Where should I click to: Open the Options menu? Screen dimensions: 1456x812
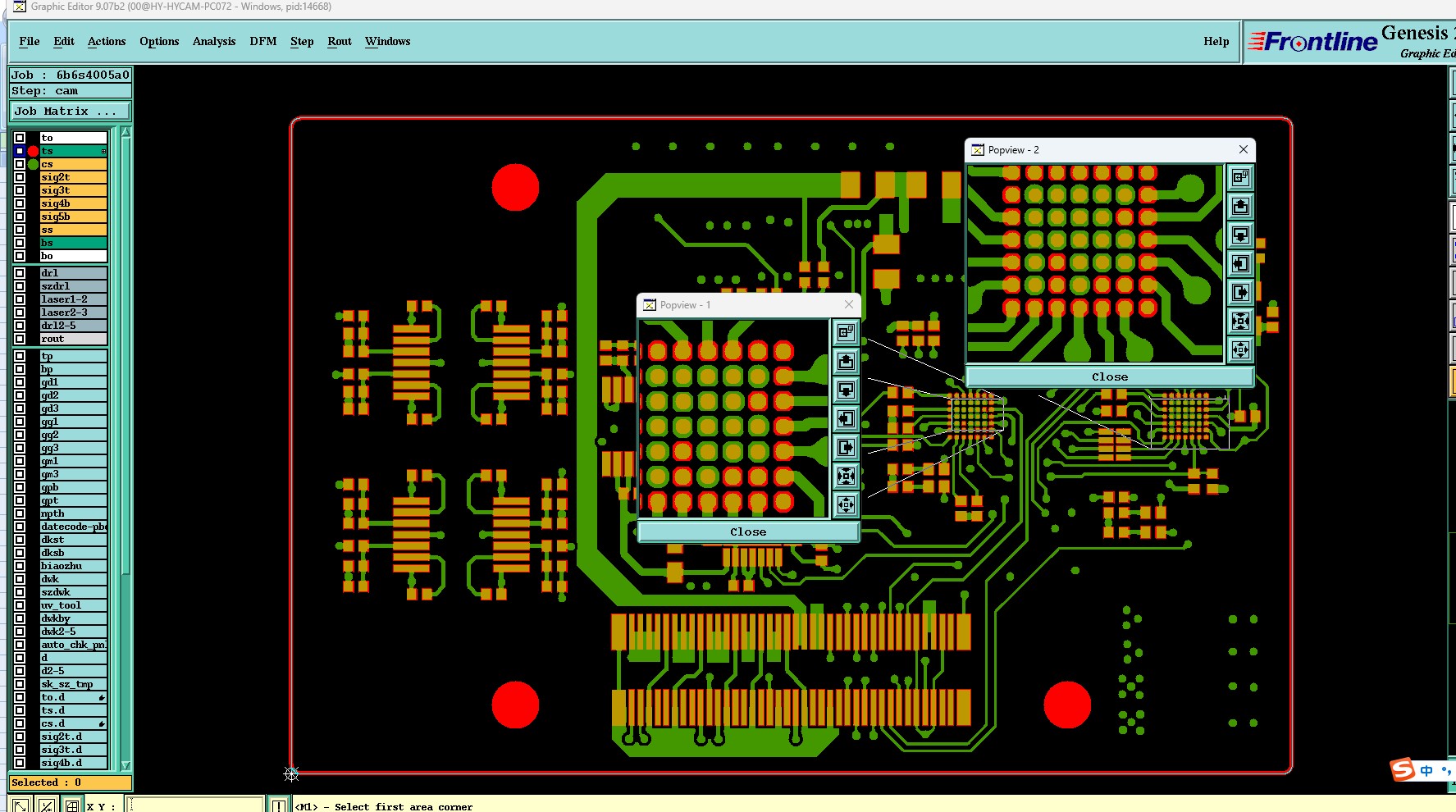click(x=159, y=41)
